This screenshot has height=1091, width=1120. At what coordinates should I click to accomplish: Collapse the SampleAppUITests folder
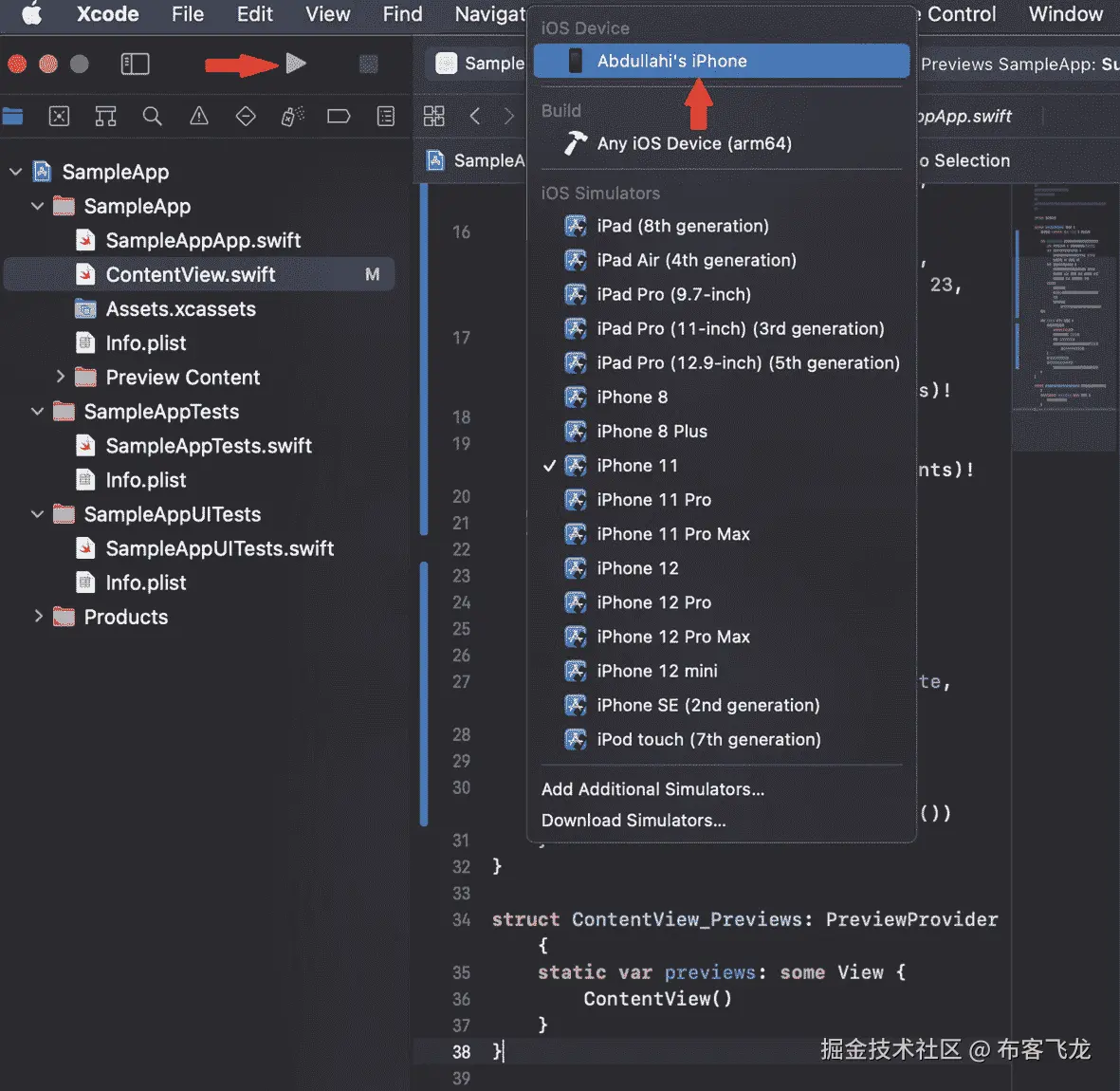point(38,513)
